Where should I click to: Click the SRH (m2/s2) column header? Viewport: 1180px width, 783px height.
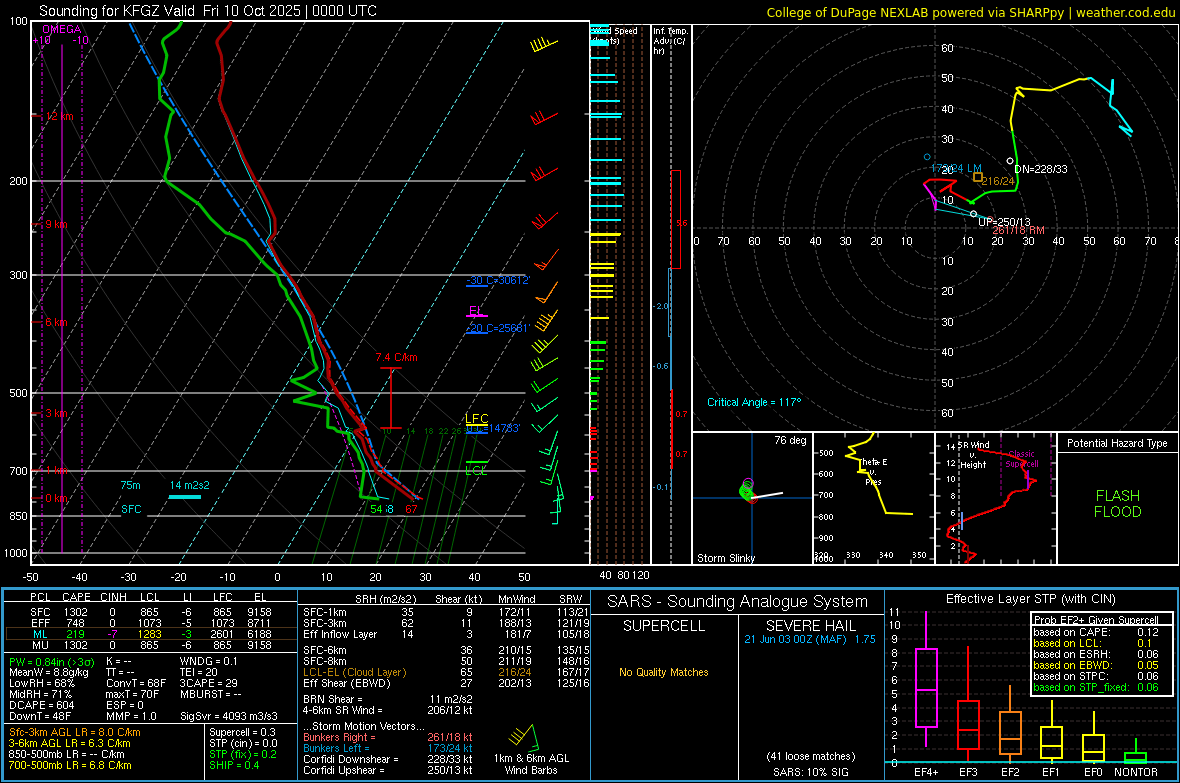pyautogui.click(x=385, y=599)
